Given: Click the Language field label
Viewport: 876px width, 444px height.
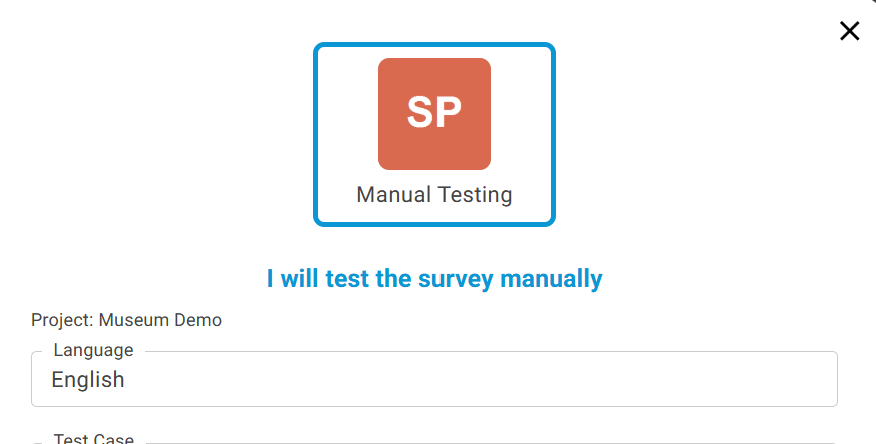Looking at the screenshot, I should tap(93, 350).
